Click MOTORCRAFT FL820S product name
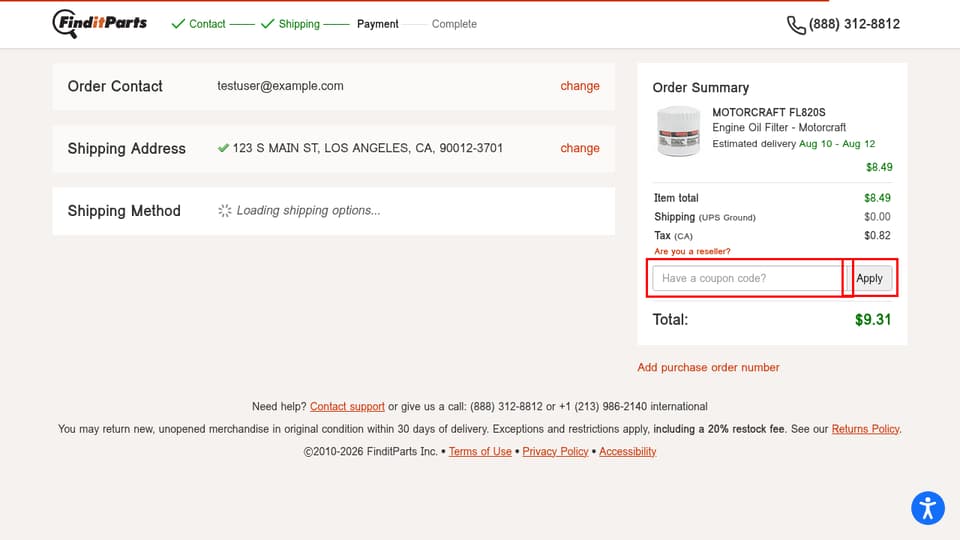Image resolution: width=960 pixels, height=540 pixels. (768, 112)
